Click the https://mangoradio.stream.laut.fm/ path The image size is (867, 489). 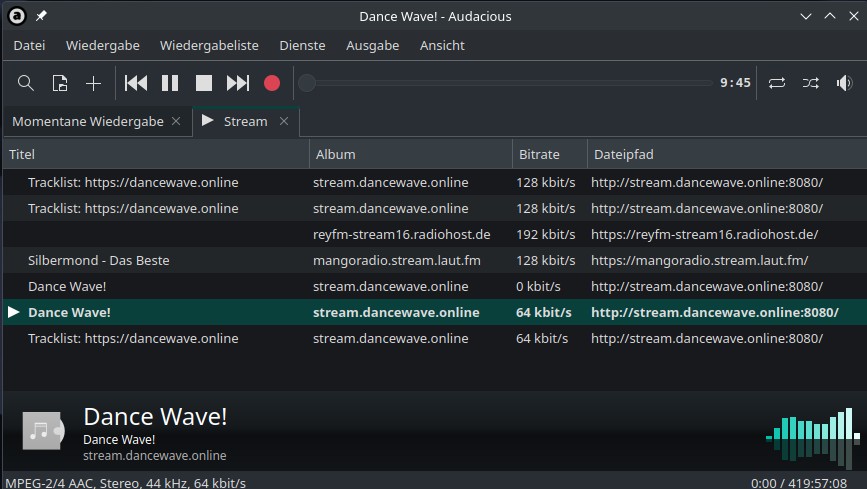point(699,261)
